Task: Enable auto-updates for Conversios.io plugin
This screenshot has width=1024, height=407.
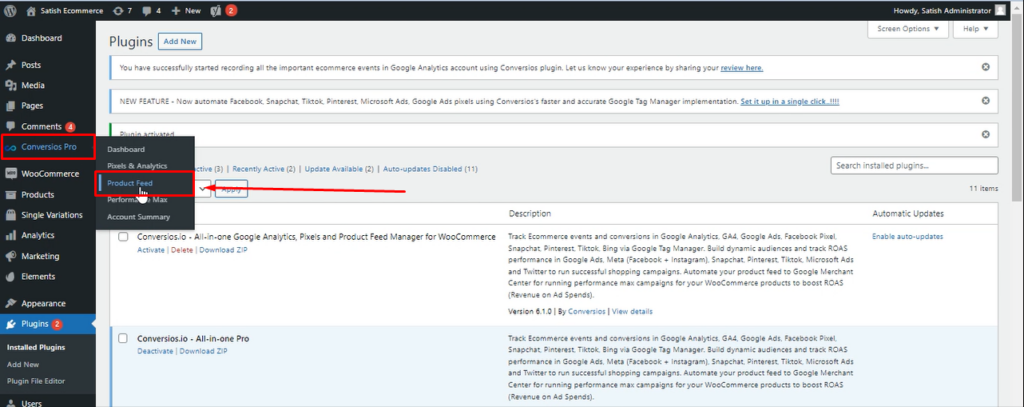Action: [x=907, y=236]
